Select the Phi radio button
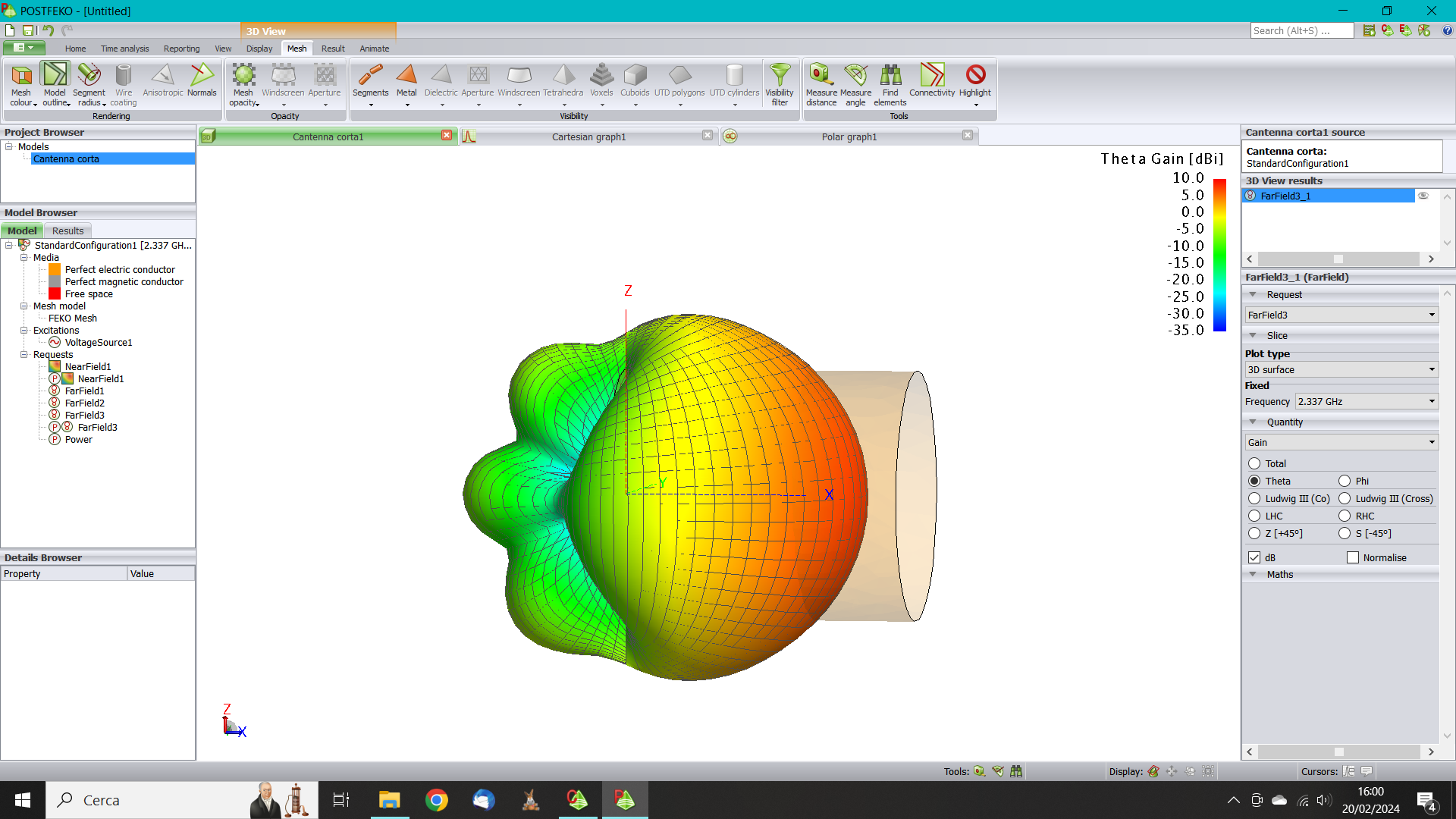The width and height of the screenshot is (1456, 819). pyautogui.click(x=1345, y=481)
